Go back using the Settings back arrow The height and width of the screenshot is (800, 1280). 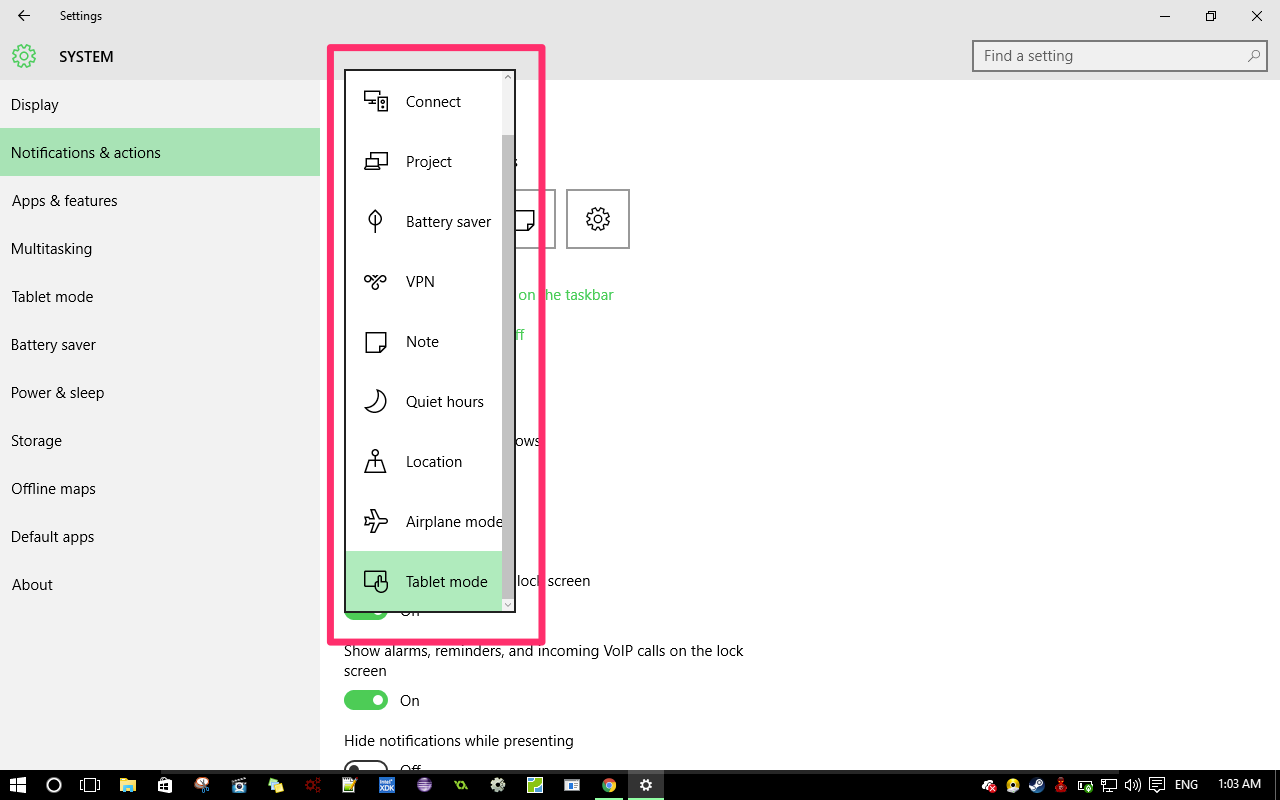(22, 15)
